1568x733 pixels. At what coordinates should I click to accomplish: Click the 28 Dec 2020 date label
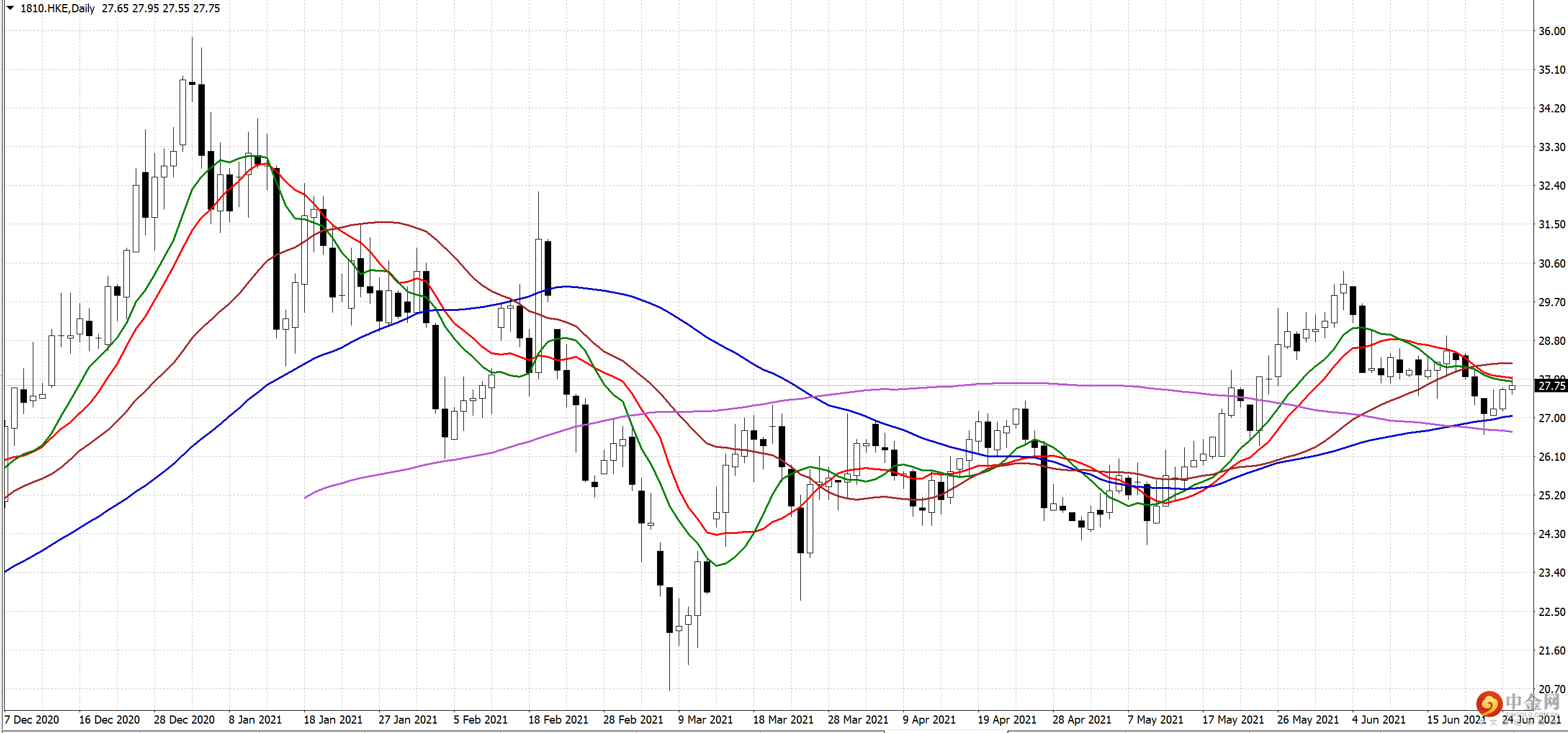click(x=184, y=720)
